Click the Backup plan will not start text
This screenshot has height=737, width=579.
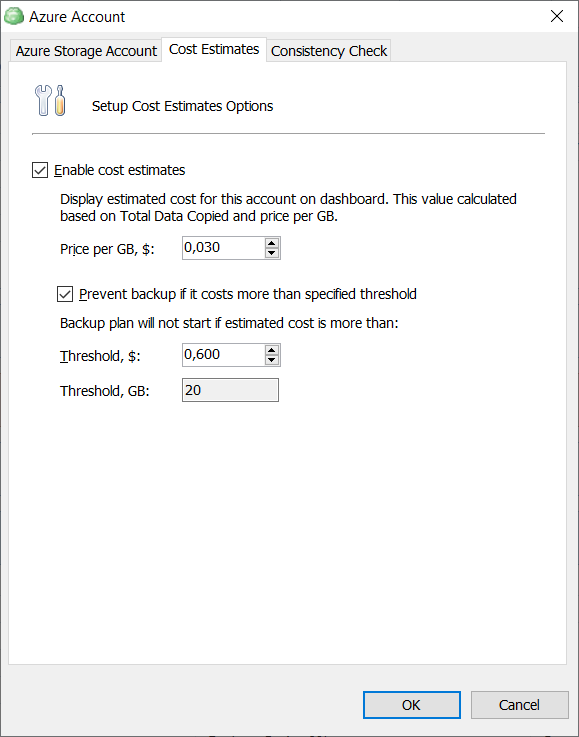click(x=229, y=323)
